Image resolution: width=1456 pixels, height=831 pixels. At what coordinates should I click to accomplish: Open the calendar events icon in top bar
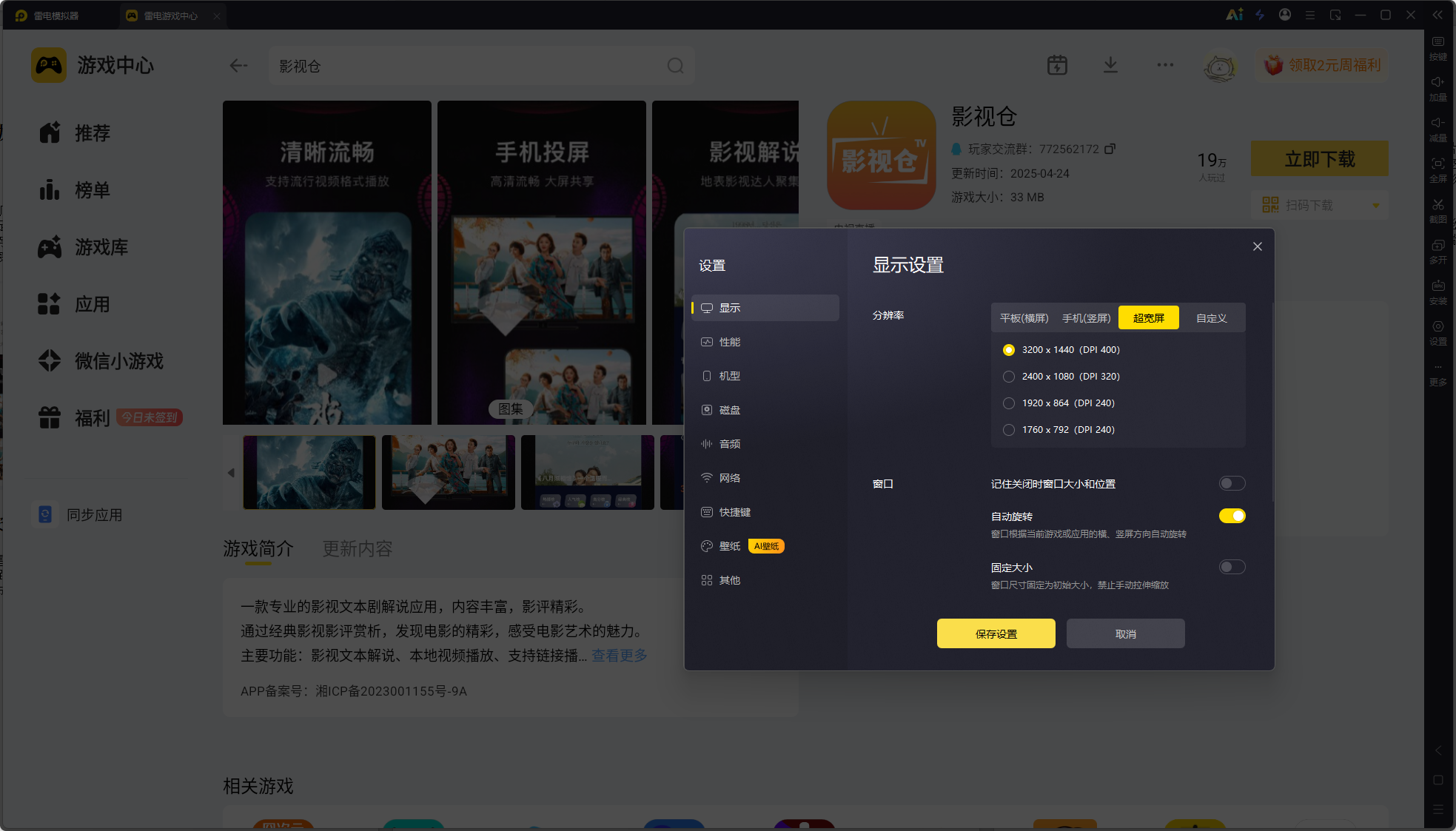1057,65
